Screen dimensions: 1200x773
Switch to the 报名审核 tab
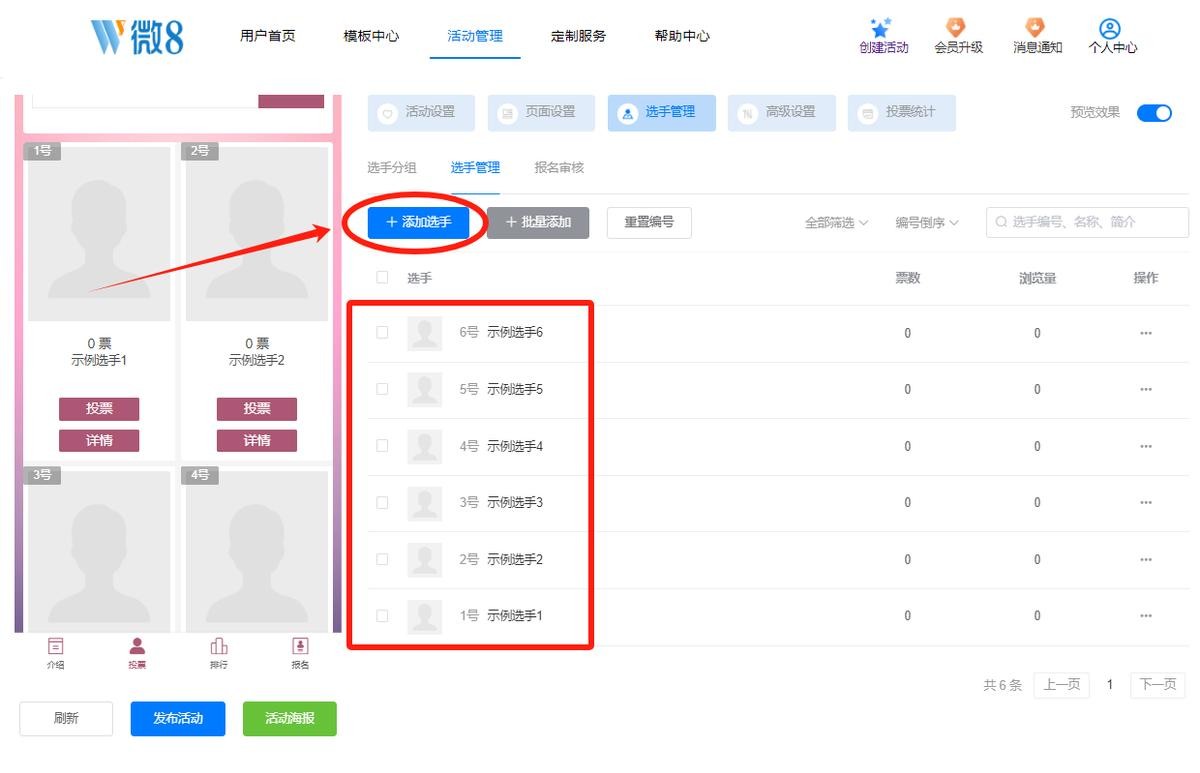coord(559,168)
